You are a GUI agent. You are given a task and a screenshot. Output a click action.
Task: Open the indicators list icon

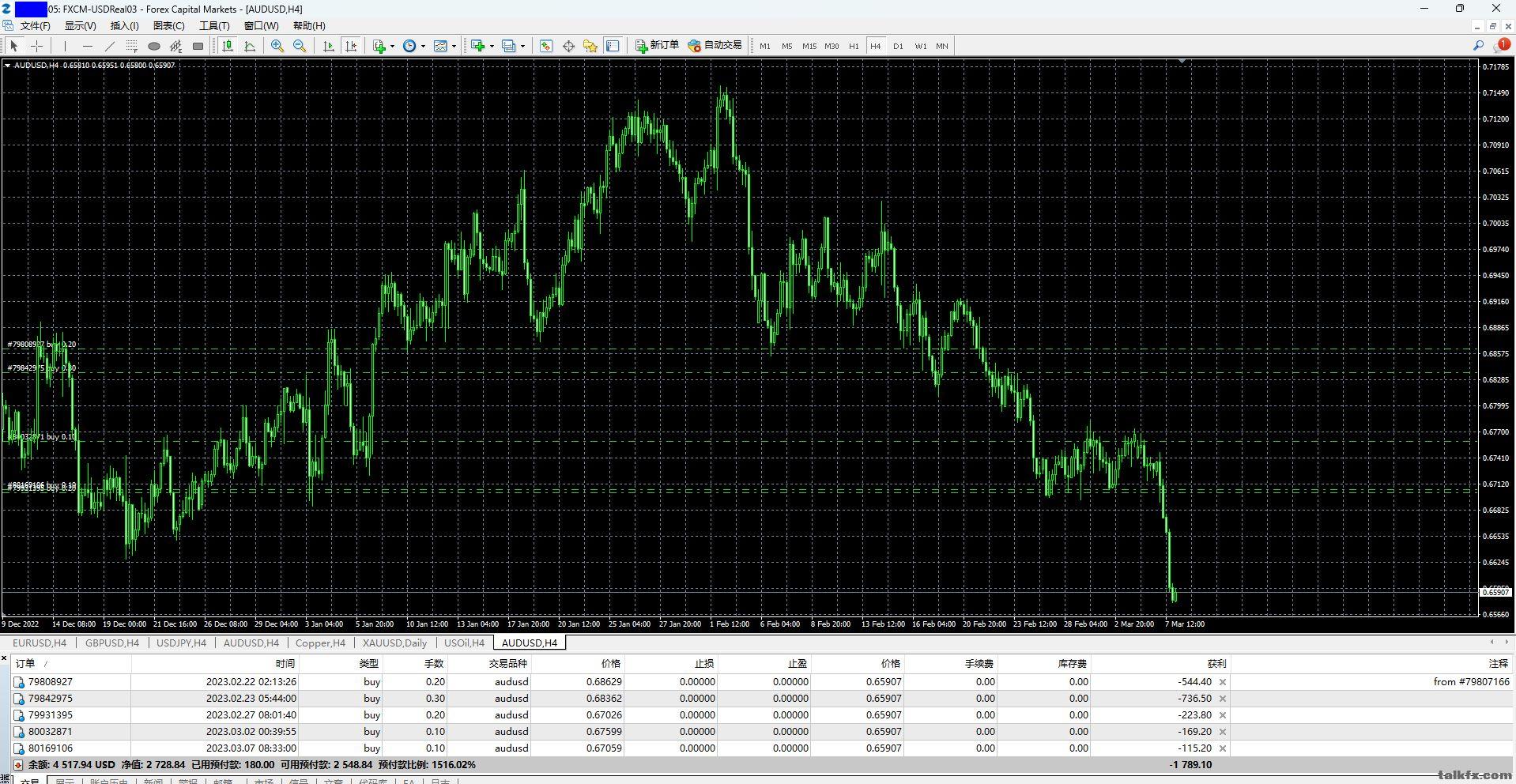(x=379, y=46)
